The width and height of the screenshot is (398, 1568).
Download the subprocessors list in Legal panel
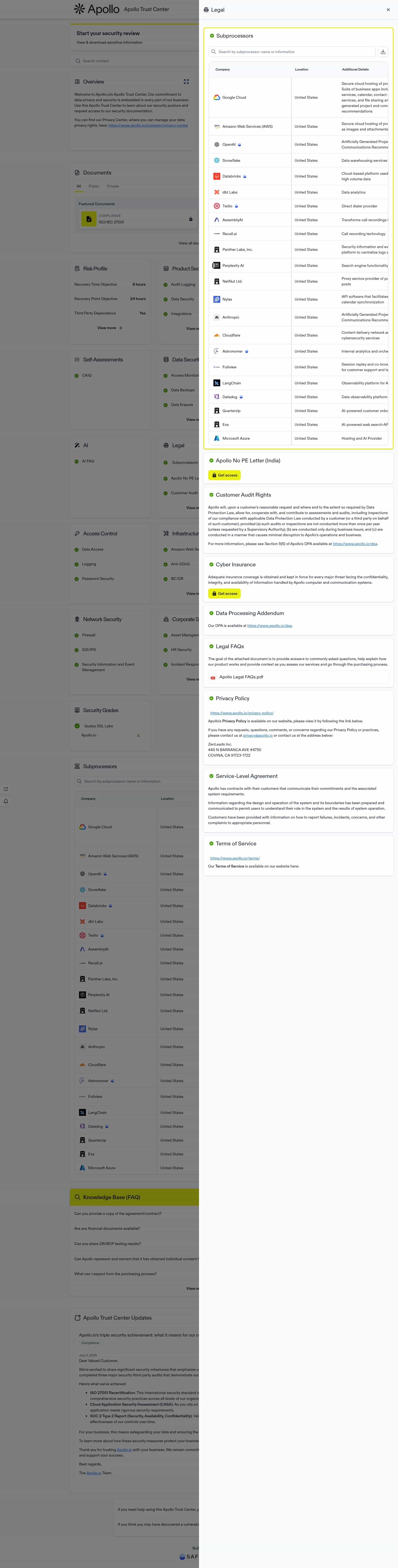click(383, 52)
